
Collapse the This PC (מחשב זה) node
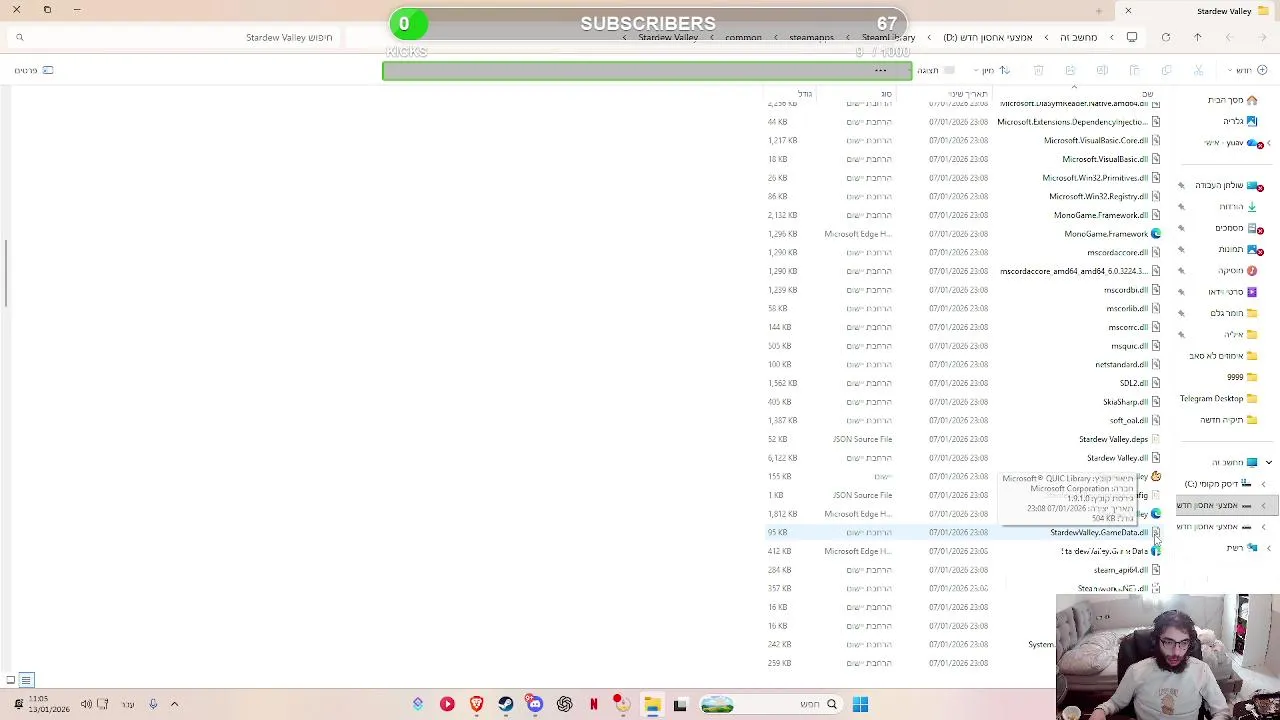coord(1268,462)
